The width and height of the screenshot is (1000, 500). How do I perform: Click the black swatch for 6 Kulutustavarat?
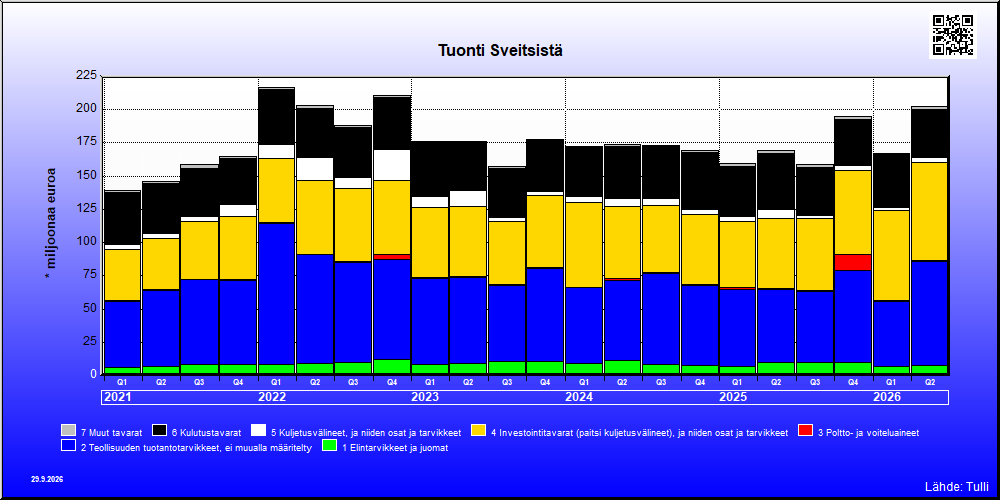159,431
